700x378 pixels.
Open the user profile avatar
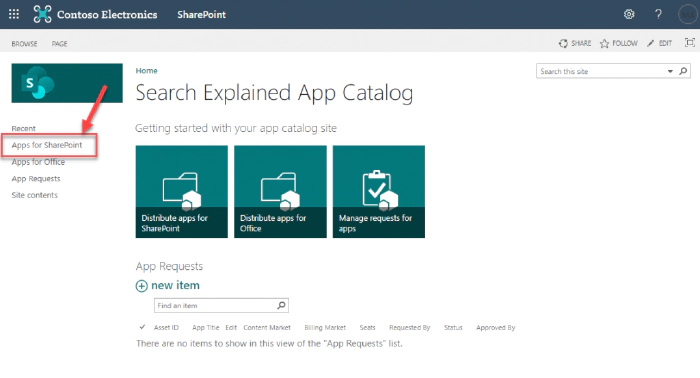coord(688,14)
